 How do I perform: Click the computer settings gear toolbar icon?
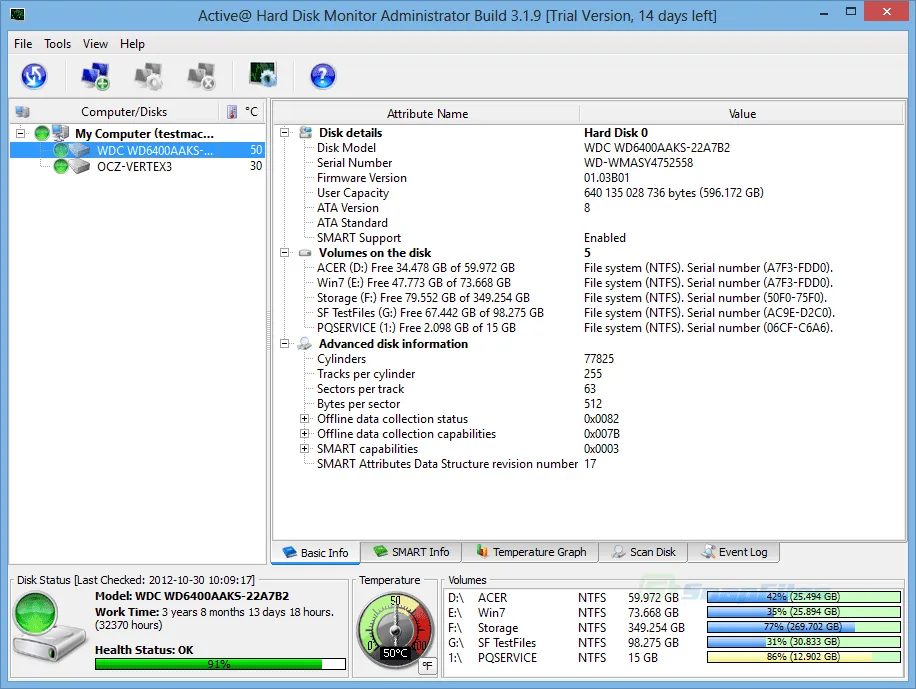coord(148,76)
